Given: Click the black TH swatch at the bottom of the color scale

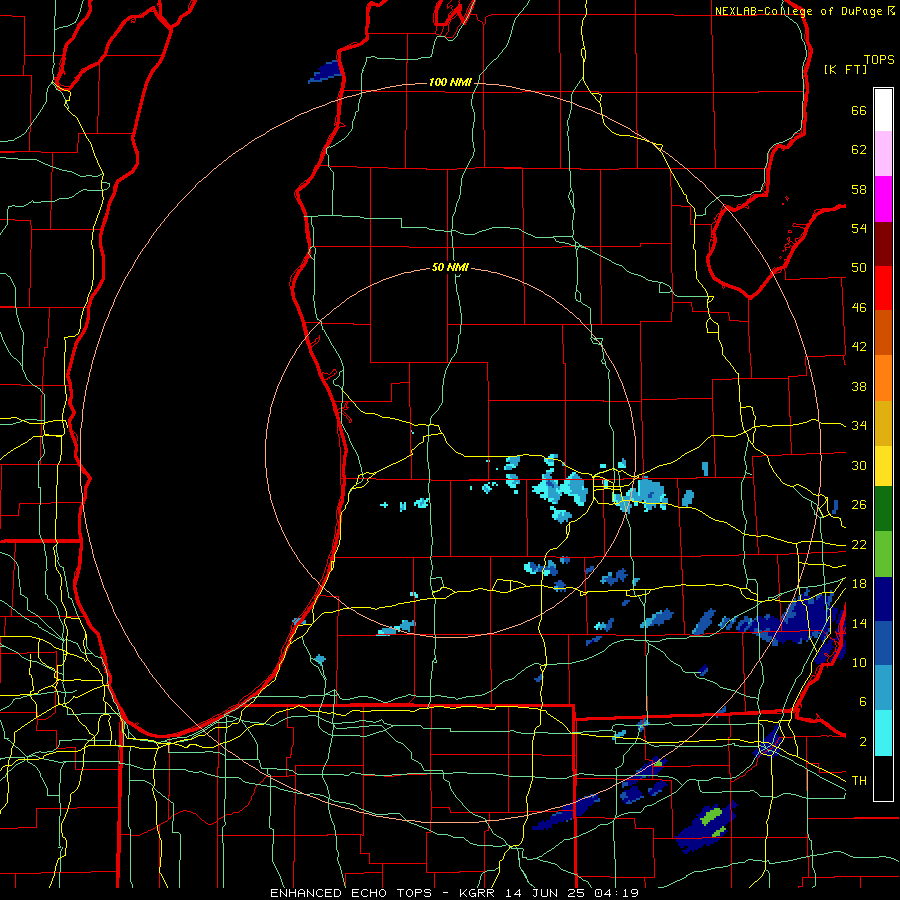Looking at the screenshot, I should pos(883,778).
